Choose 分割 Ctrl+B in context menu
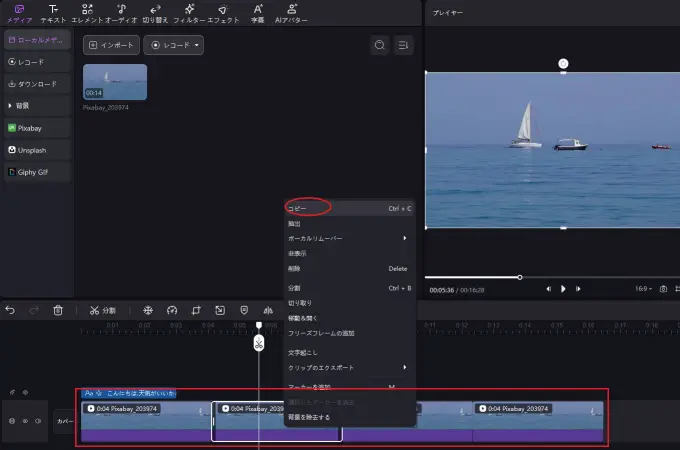The height and width of the screenshot is (450, 680). (350, 288)
